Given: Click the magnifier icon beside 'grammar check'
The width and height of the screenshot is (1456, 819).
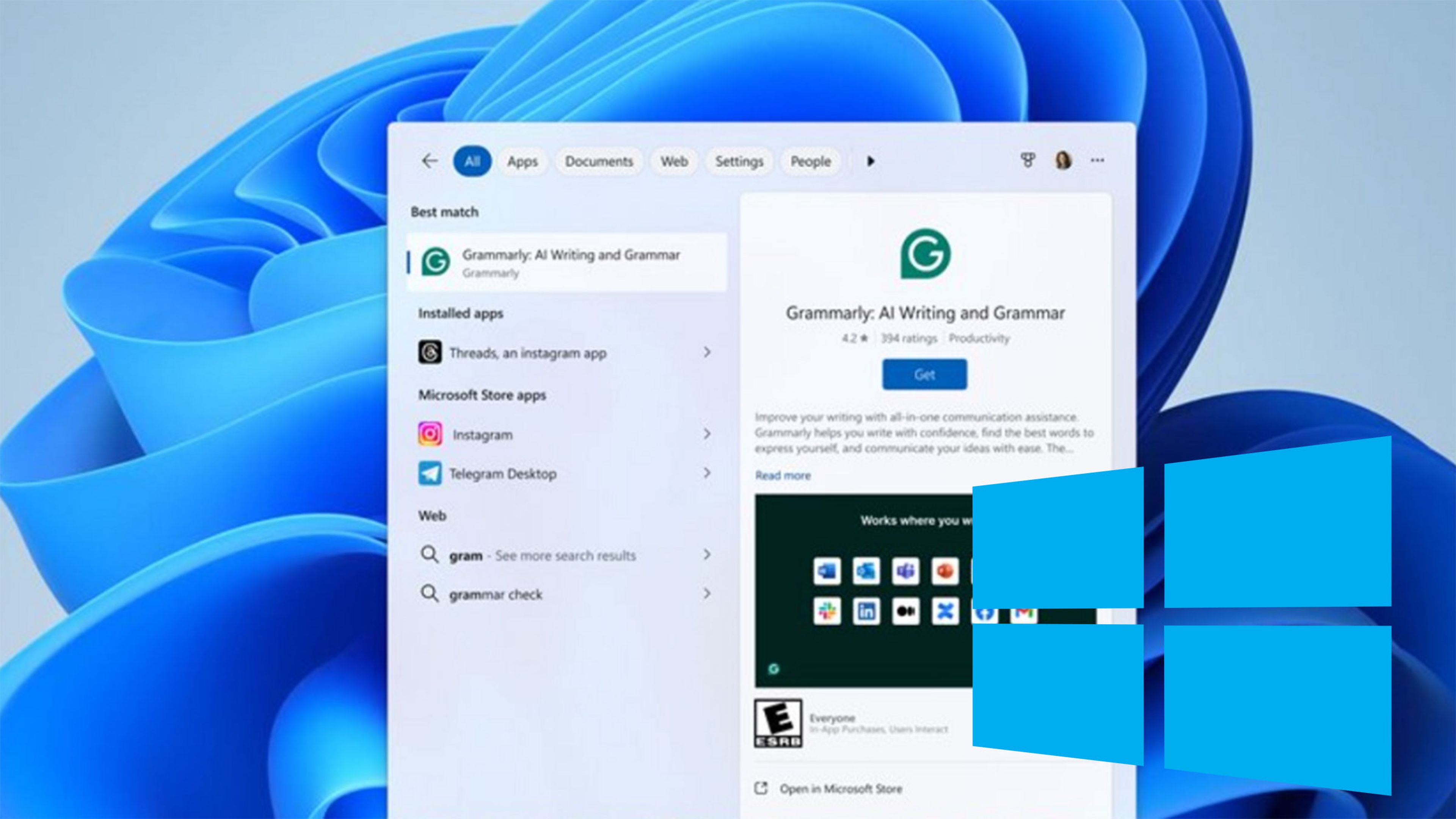Looking at the screenshot, I should [x=430, y=593].
